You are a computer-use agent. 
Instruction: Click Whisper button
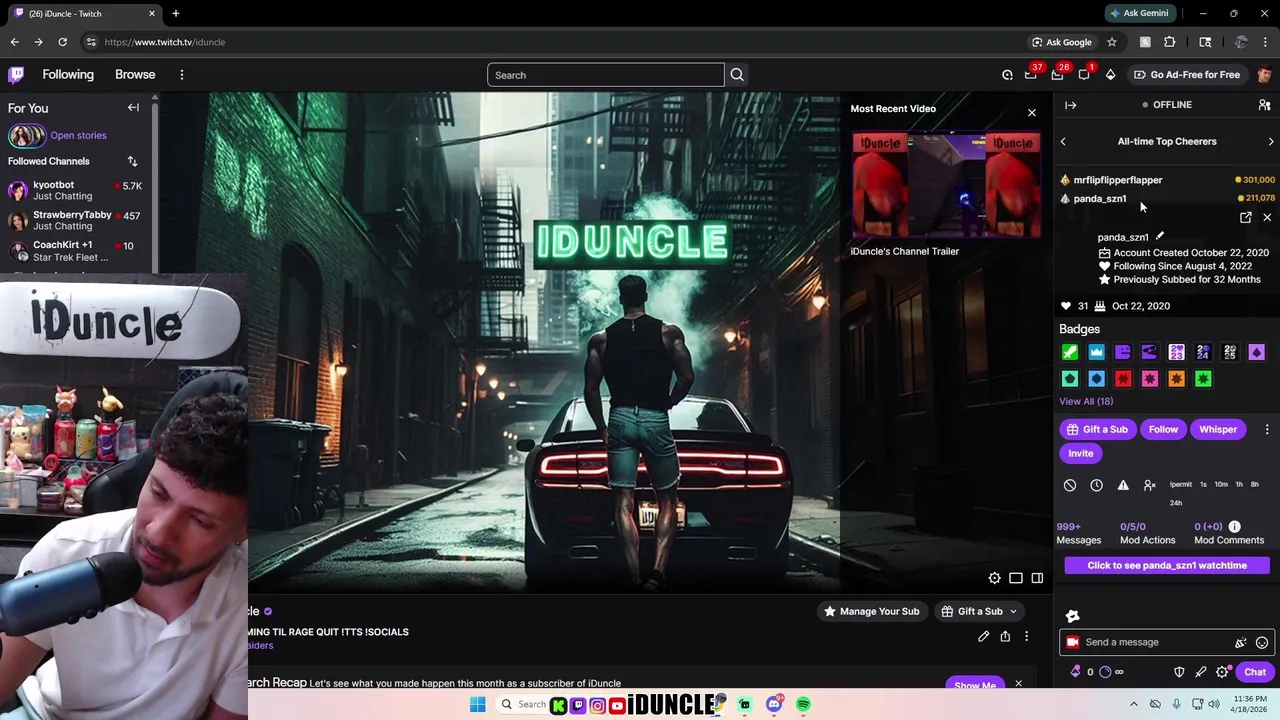[x=1218, y=429]
